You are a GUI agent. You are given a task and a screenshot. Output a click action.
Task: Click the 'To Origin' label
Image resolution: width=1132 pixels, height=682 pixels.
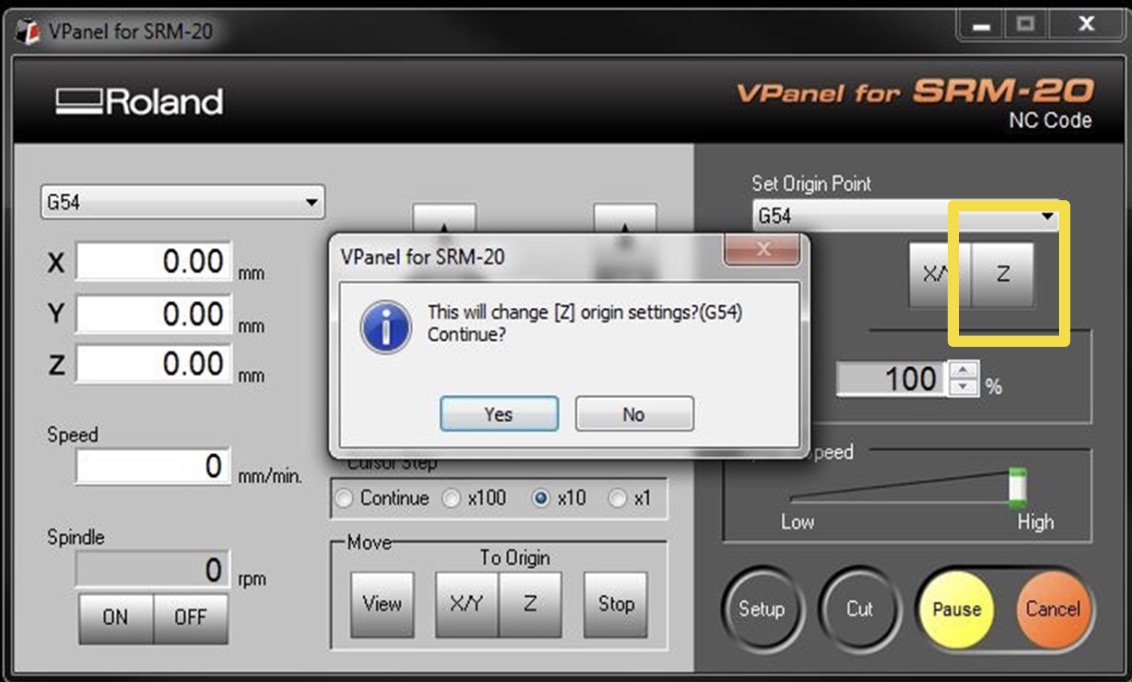(515, 558)
